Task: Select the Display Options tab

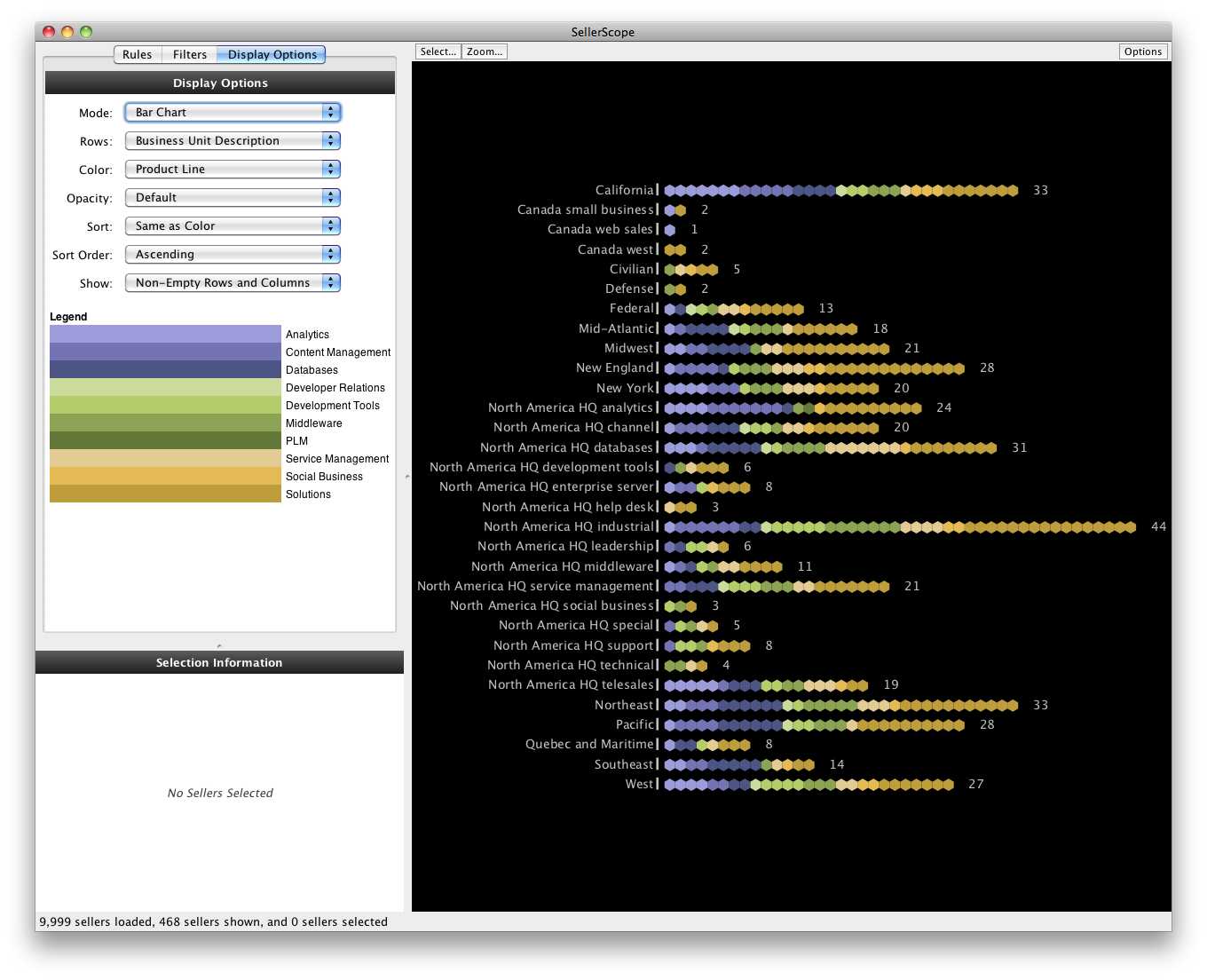Action: click(x=272, y=54)
